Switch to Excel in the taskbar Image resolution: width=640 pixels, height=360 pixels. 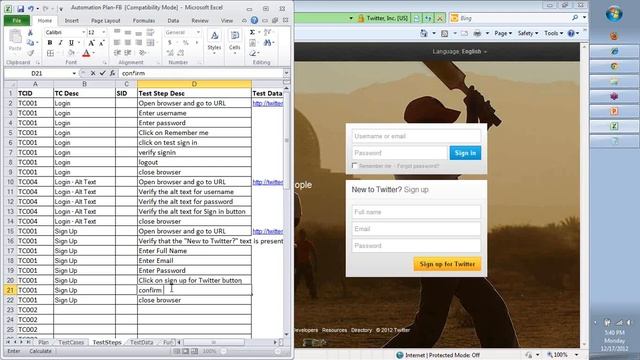pyautogui.click(x=614, y=127)
